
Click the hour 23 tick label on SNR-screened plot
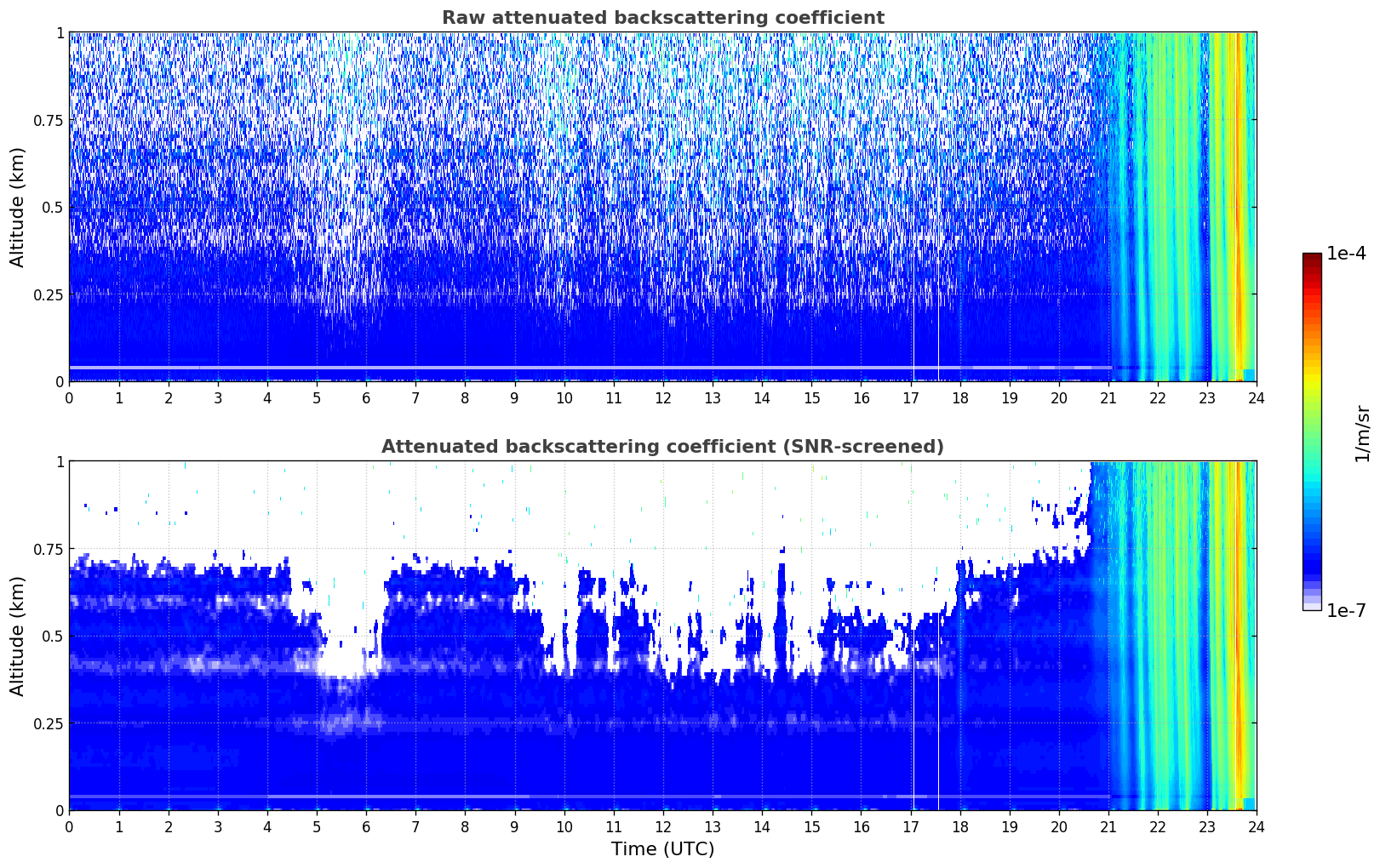1207,826
